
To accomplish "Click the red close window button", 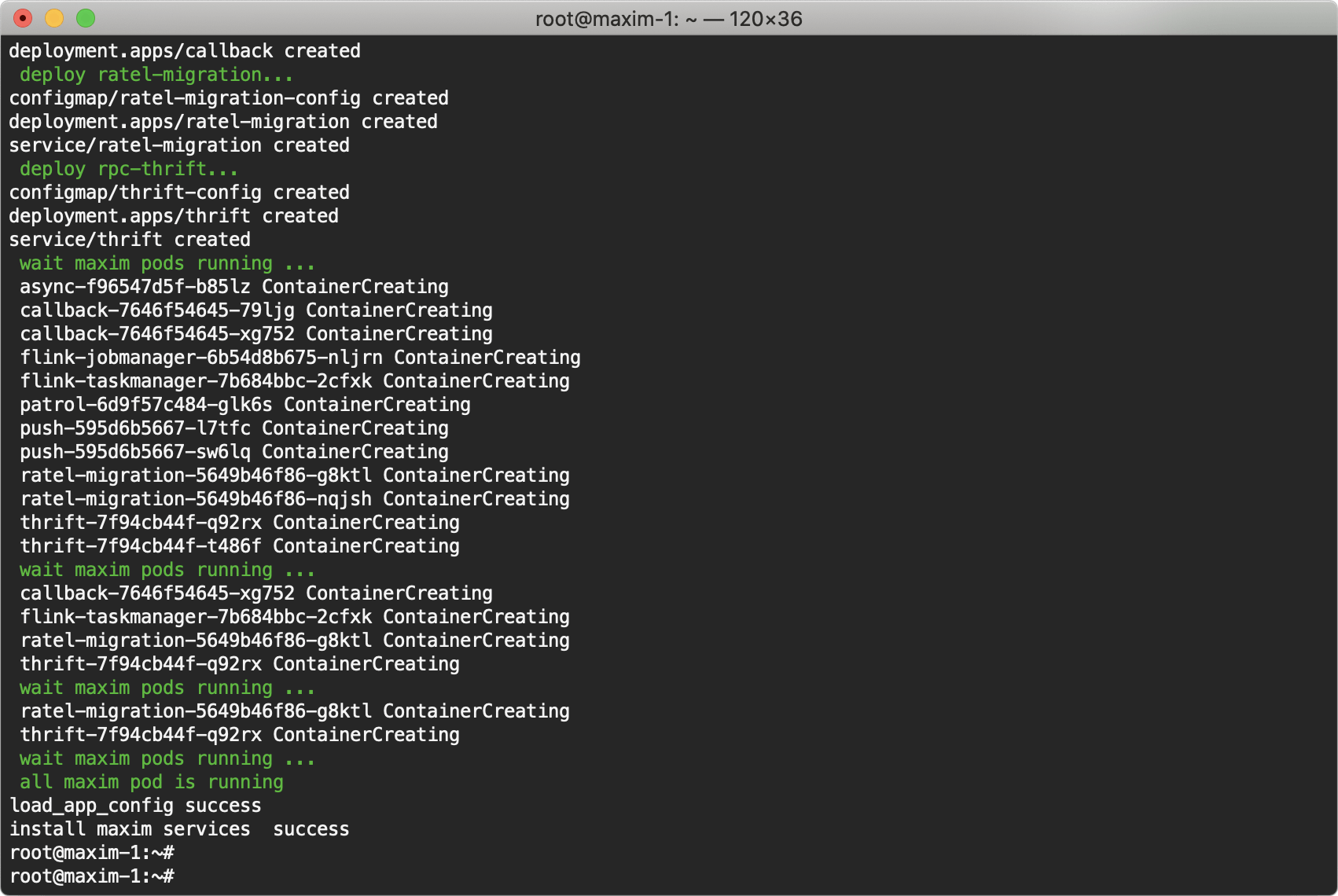I will [x=23, y=18].
